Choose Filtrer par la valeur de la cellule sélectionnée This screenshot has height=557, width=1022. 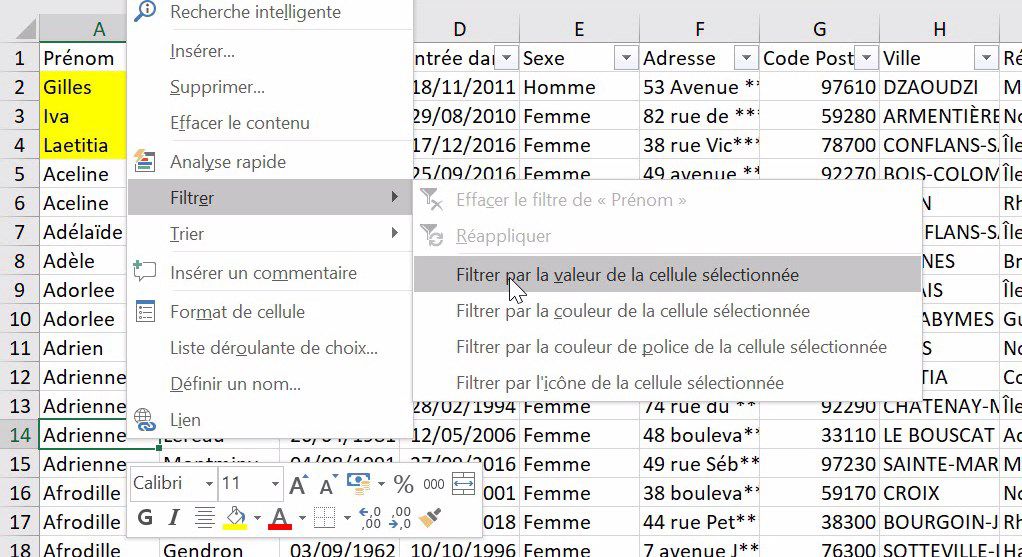tap(627, 275)
